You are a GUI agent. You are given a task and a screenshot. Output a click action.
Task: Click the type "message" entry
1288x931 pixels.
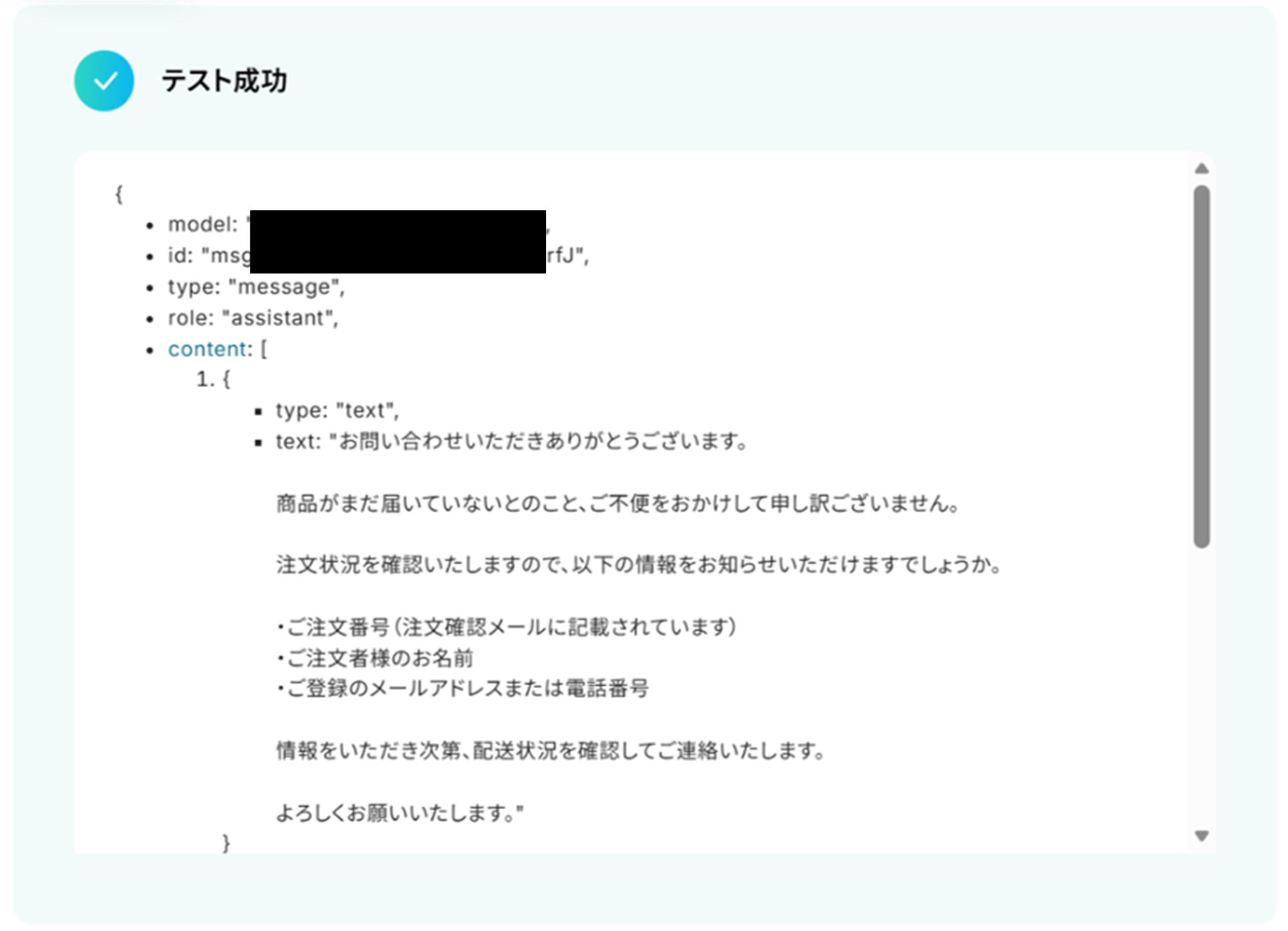tap(256, 287)
